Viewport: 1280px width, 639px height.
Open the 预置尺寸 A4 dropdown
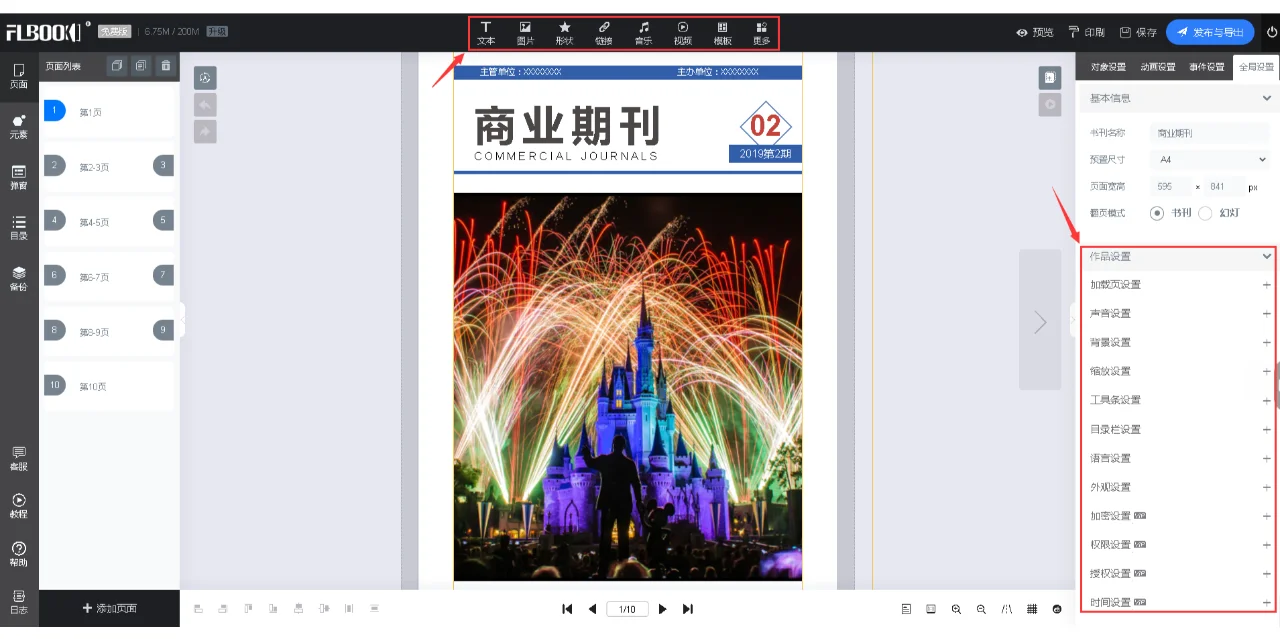1211,159
